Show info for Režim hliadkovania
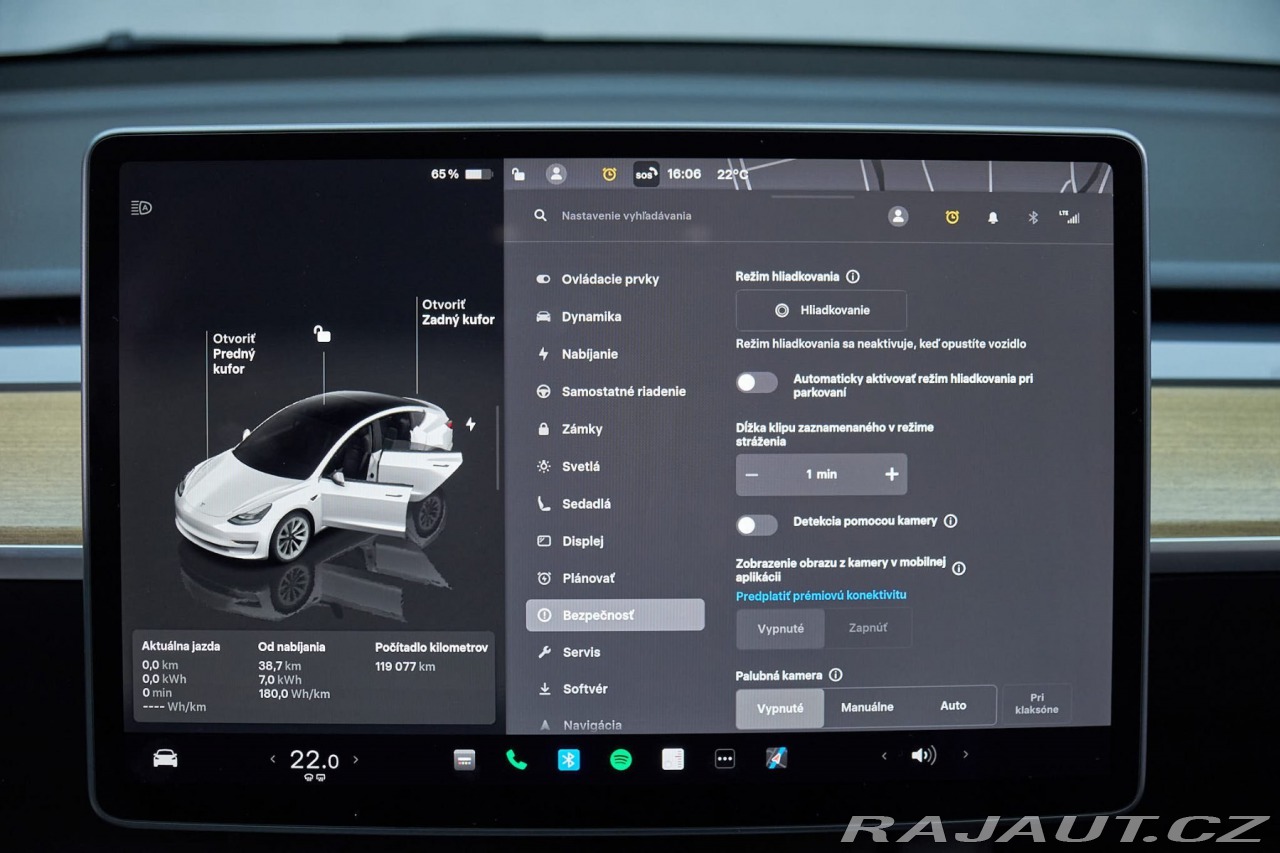The width and height of the screenshot is (1280, 853). 853,277
